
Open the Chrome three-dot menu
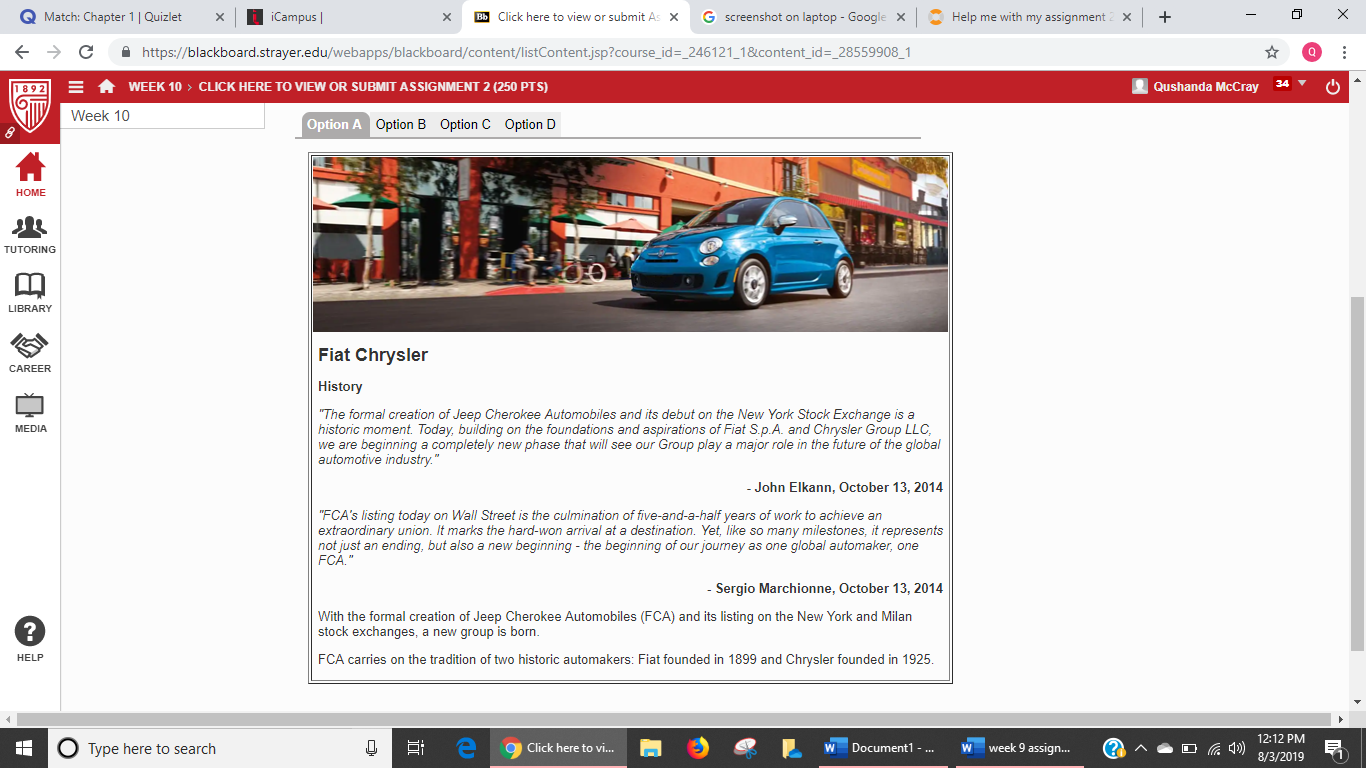(1345, 52)
